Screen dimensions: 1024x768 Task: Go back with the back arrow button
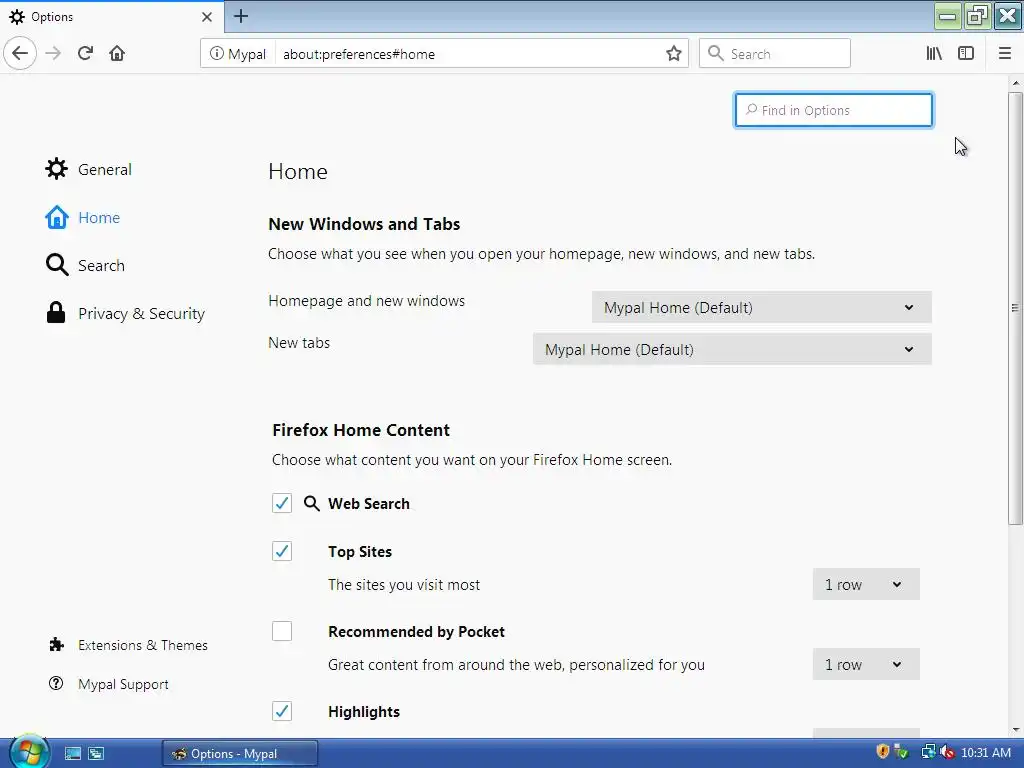click(20, 54)
